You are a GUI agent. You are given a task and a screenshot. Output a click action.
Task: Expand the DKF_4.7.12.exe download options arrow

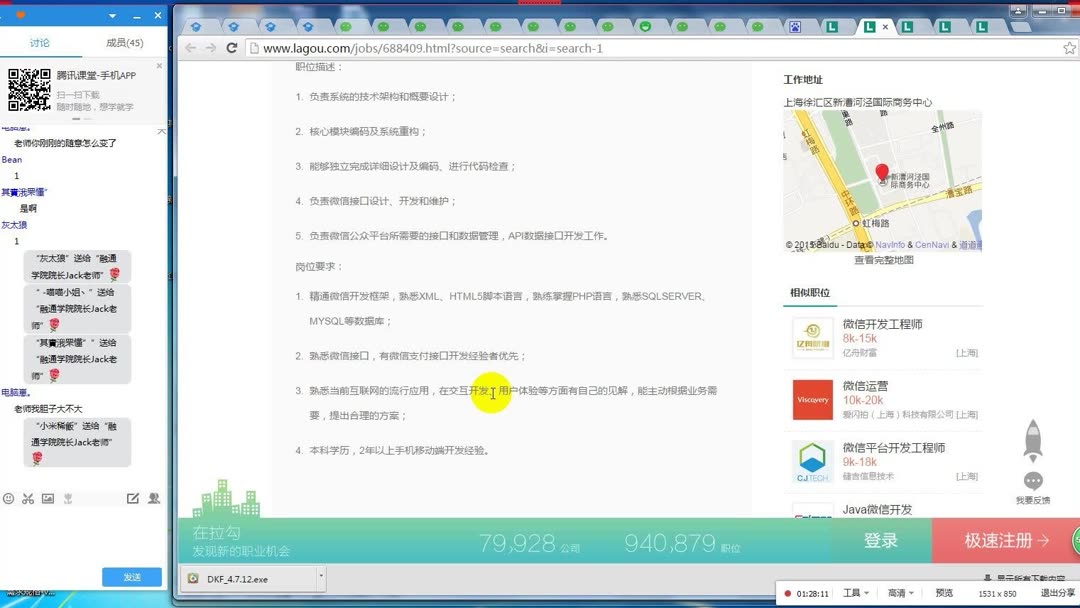pos(322,578)
